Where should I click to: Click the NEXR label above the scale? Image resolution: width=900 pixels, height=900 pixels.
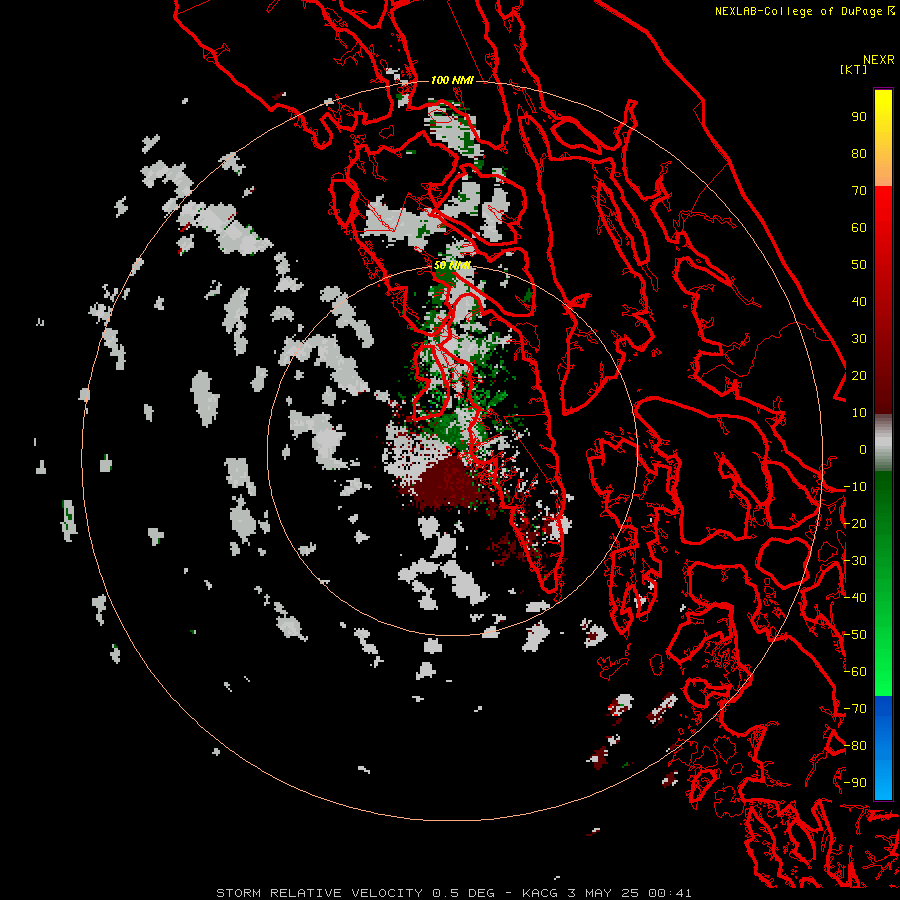(x=879, y=60)
